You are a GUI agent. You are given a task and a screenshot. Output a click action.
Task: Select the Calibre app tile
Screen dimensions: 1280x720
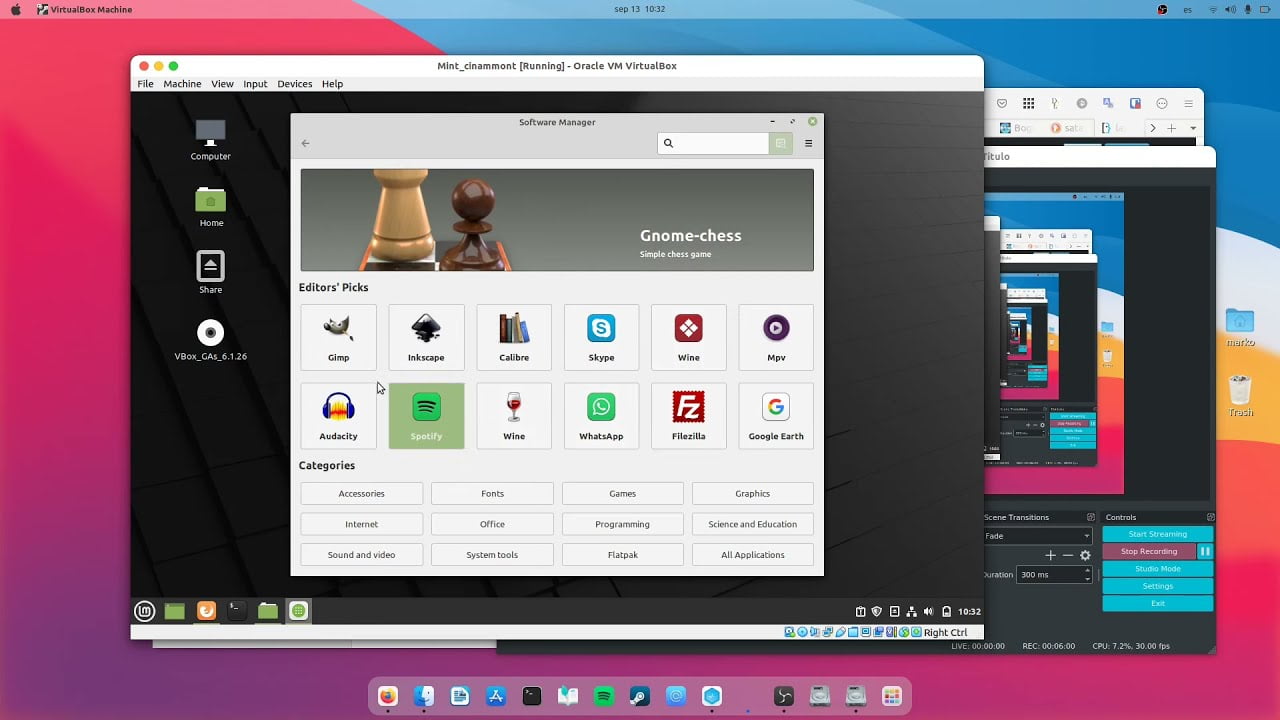tap(514, 337)
